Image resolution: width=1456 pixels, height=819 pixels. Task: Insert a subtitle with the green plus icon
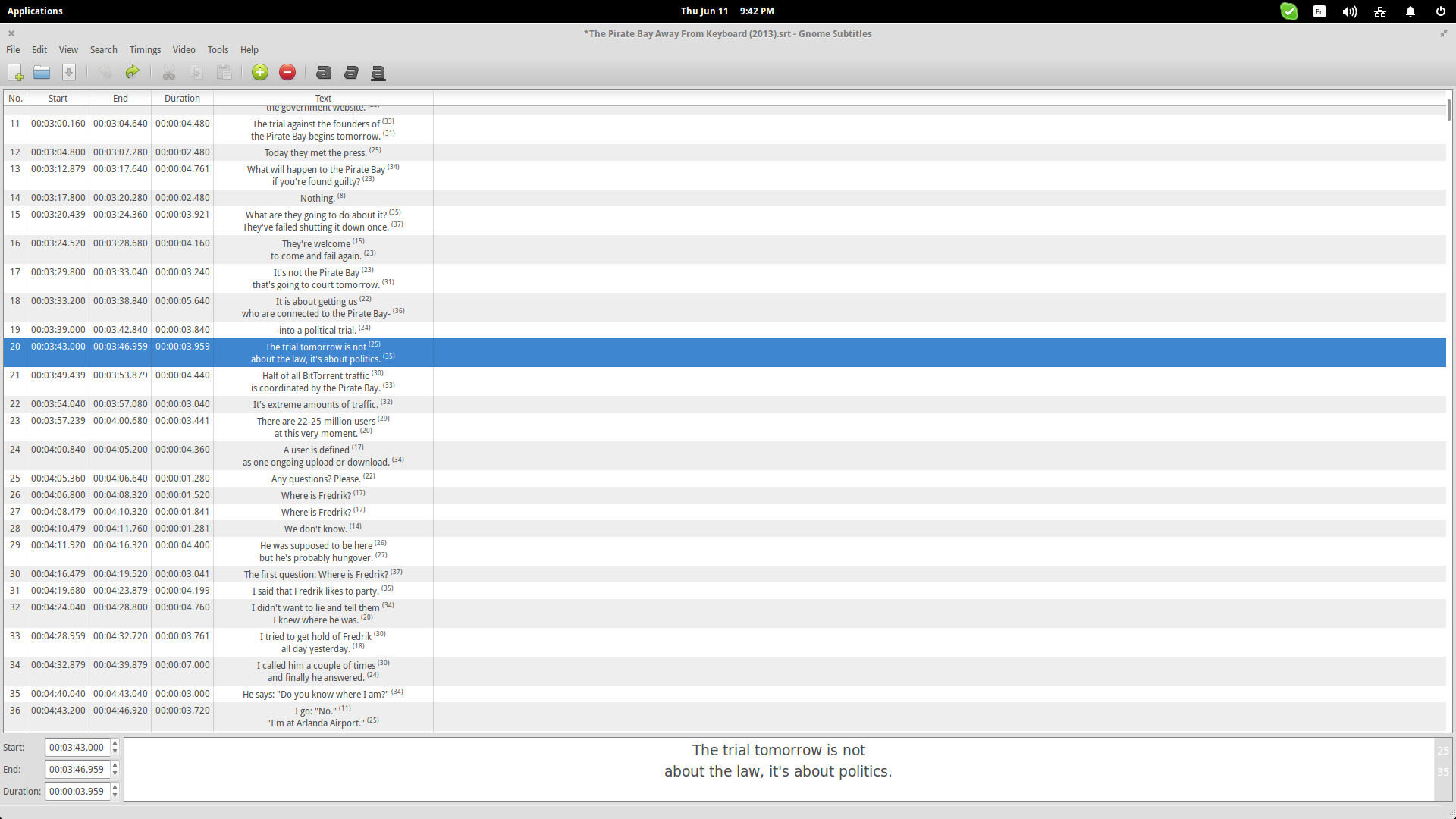pyautogui.click(x=260, y=72)
